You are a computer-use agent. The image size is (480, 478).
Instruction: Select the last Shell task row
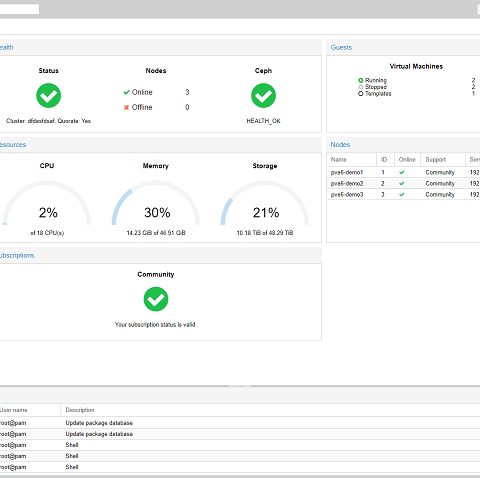(240, 467)
